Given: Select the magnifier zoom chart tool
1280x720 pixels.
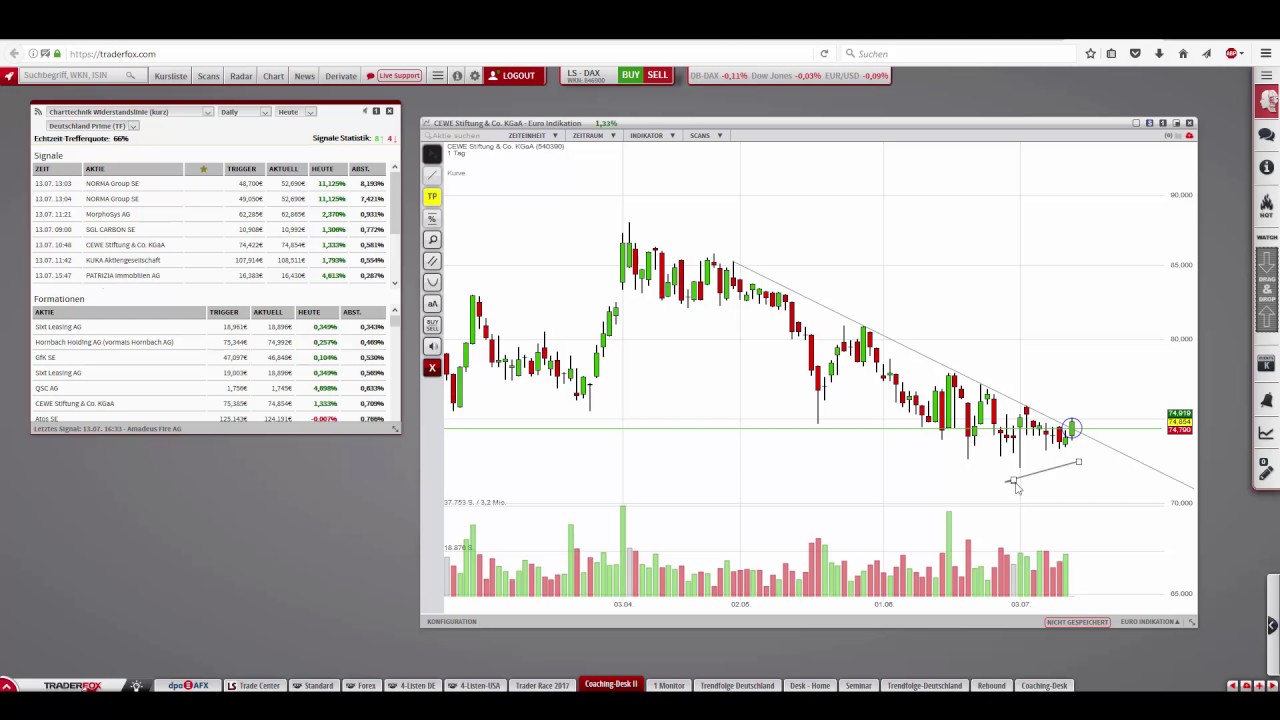Looking at the screenshot, I should 432,240.
